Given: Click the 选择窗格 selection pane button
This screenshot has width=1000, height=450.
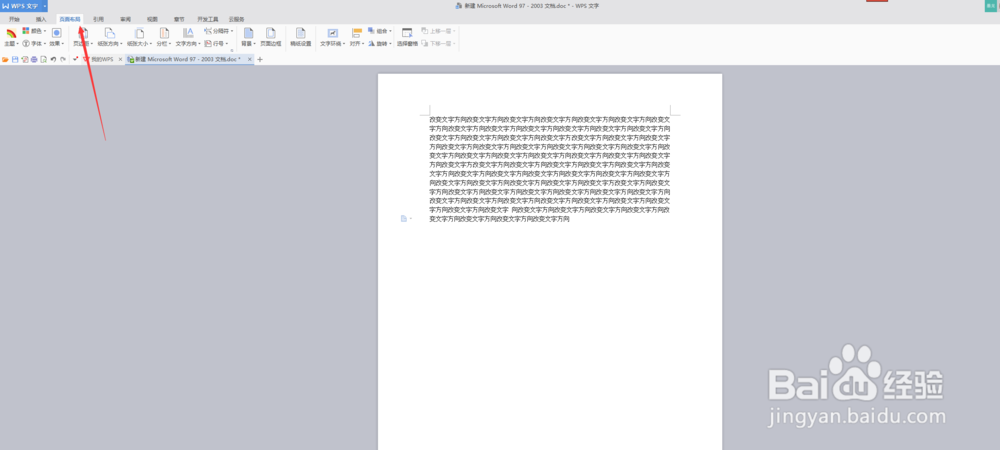Looking at the screenshot, I should pos(407,37).
